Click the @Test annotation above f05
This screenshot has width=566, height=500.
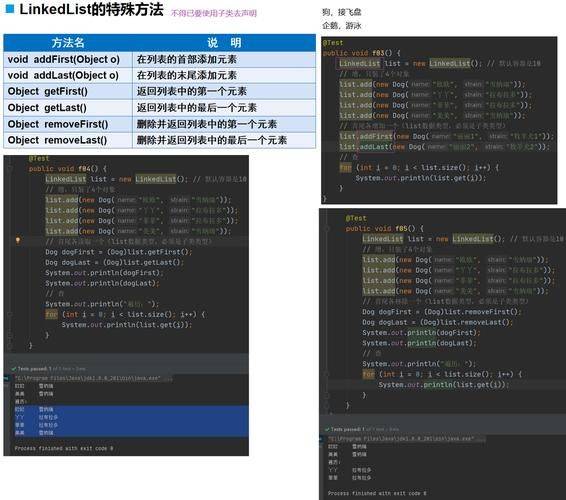point(356,218)
